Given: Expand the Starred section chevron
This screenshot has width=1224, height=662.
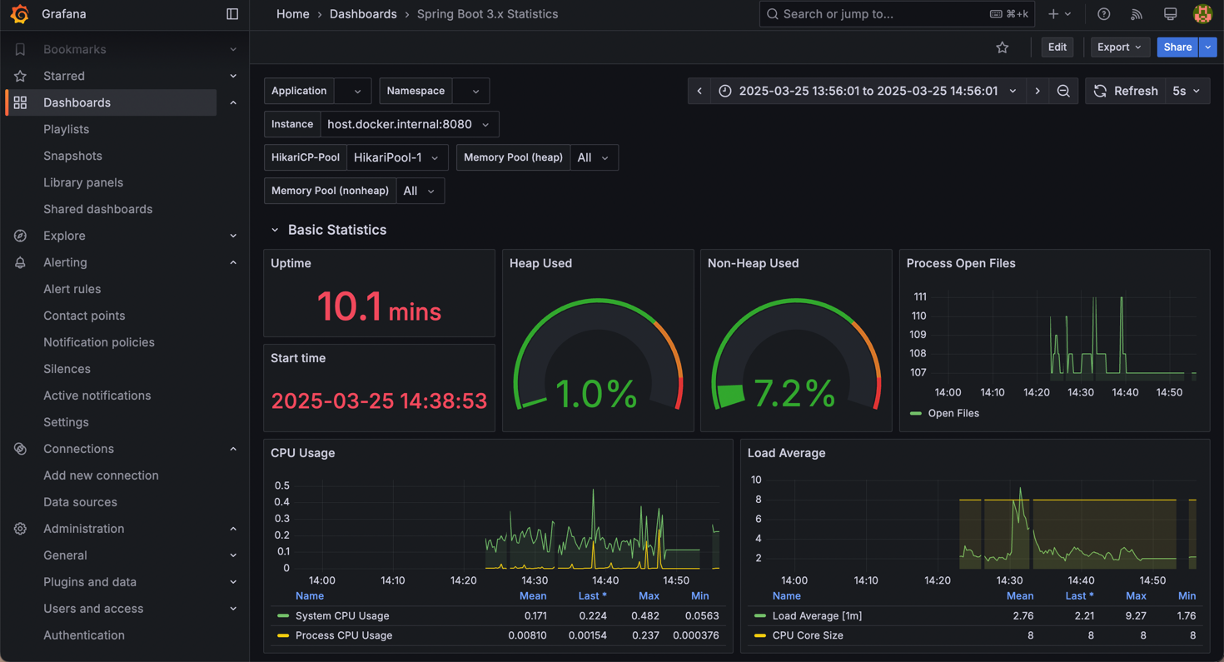Looking at the screenshot, I should [233, 76].
